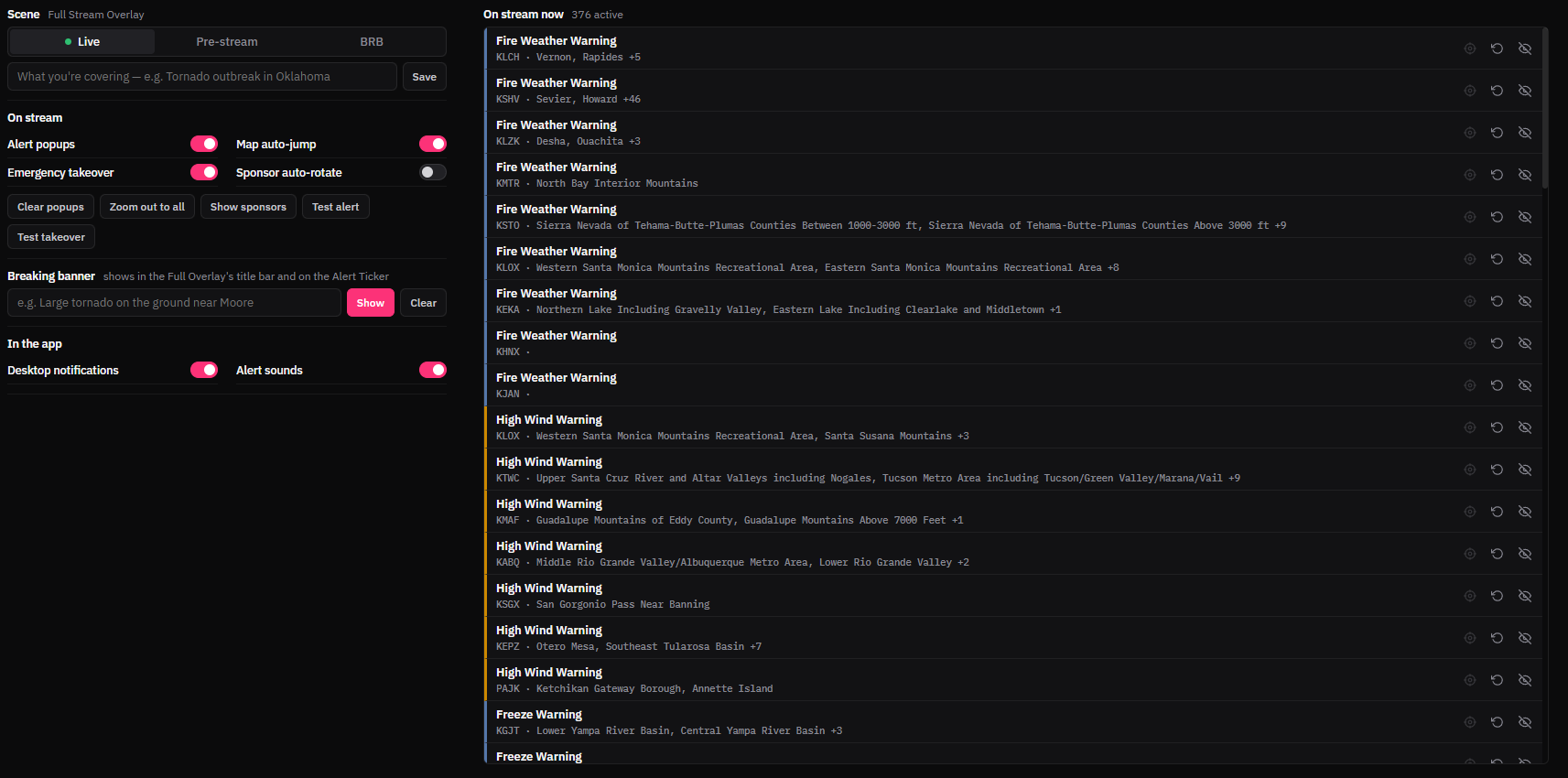Image resolution: width=1568 pixels, height=778 pixels.
Task: Replay the KJAN Fire Weather Warning
Action: [1498, 385]
